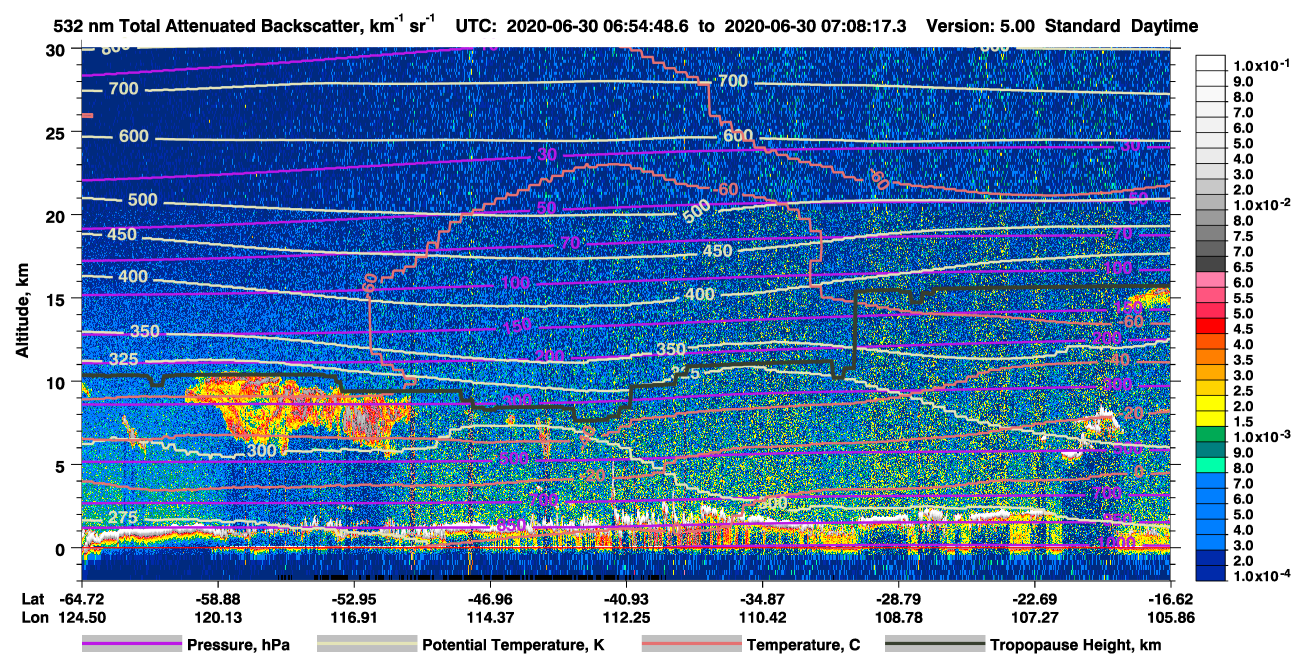The height and width of the screenshot is (667, 1300).
Task: Click the Version: 5.00 label
Action: click(981, 26)
